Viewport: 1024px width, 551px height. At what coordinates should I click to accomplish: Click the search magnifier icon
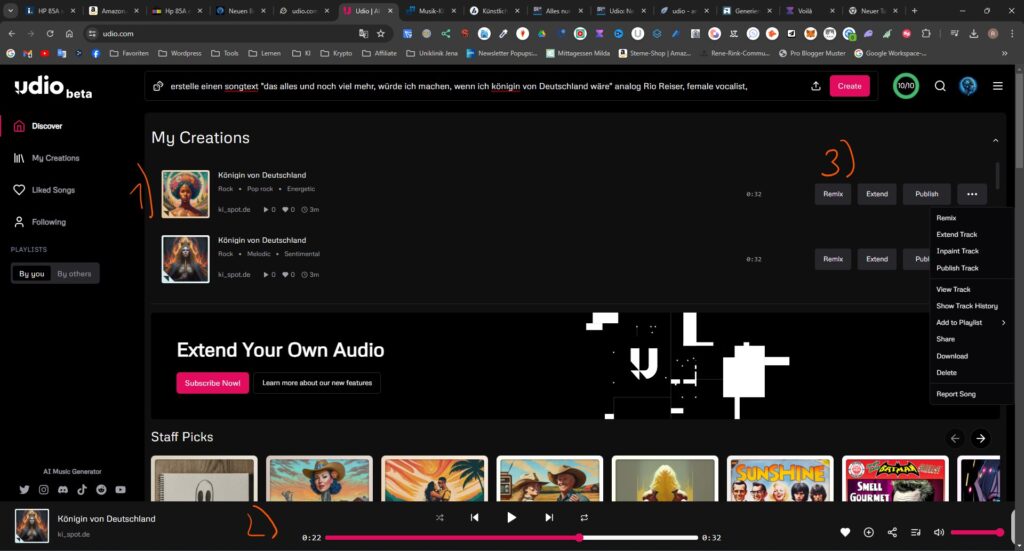[x=940, y=86]
